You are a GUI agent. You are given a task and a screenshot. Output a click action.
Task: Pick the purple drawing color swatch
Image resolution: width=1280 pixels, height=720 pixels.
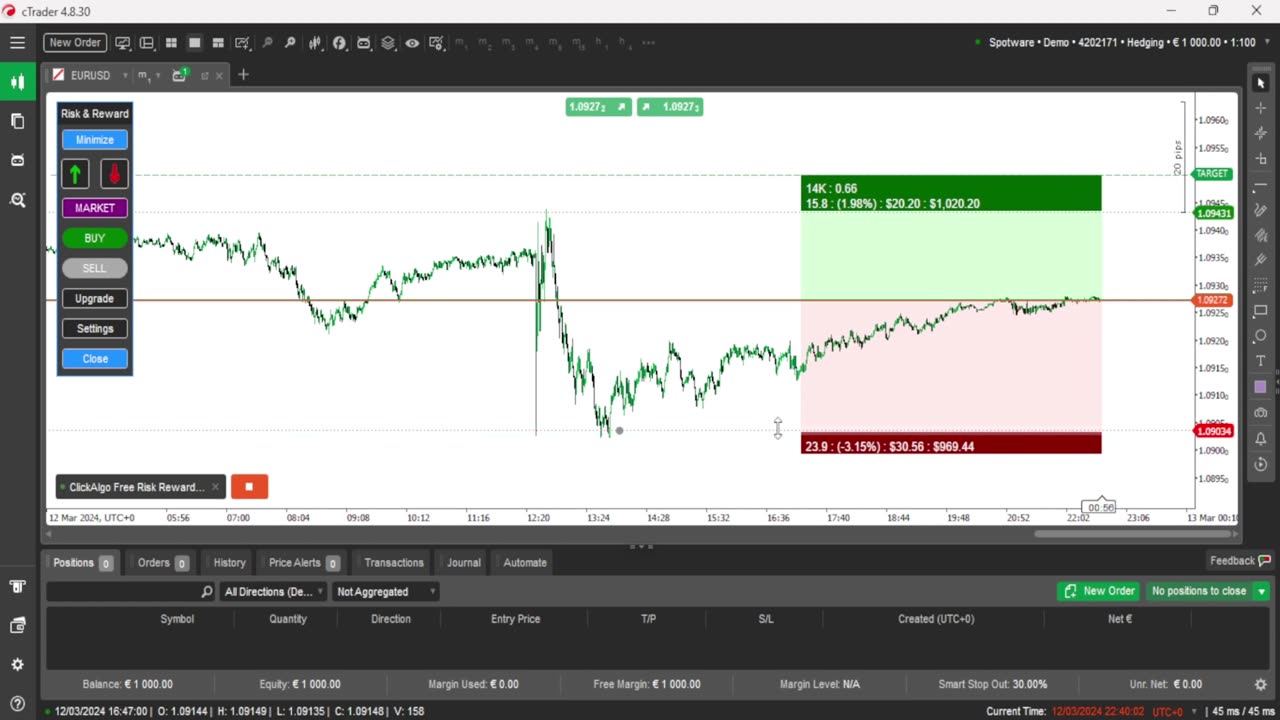[1260, 387]
